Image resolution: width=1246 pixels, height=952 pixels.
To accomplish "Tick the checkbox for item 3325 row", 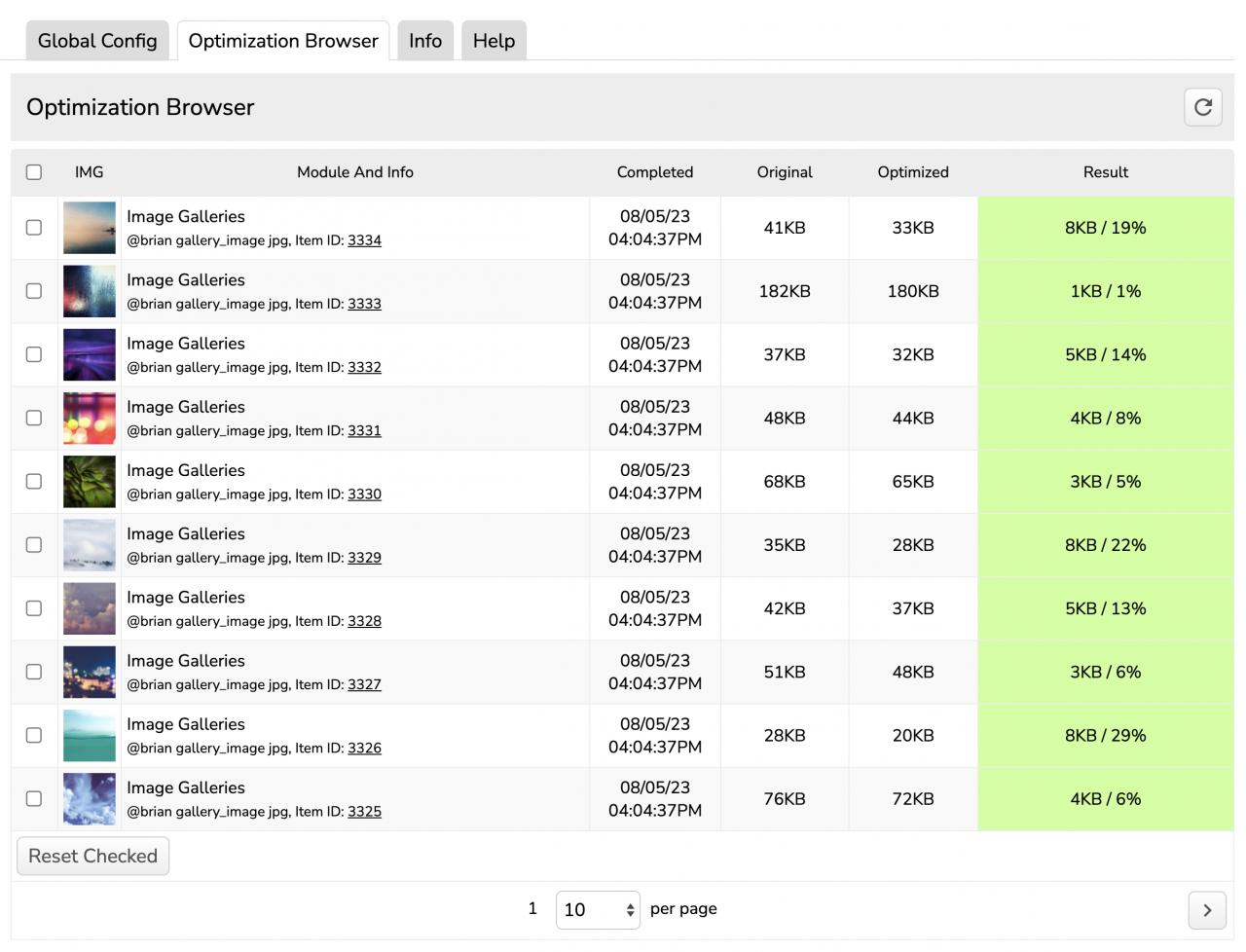I will click(x=34, y=799).
